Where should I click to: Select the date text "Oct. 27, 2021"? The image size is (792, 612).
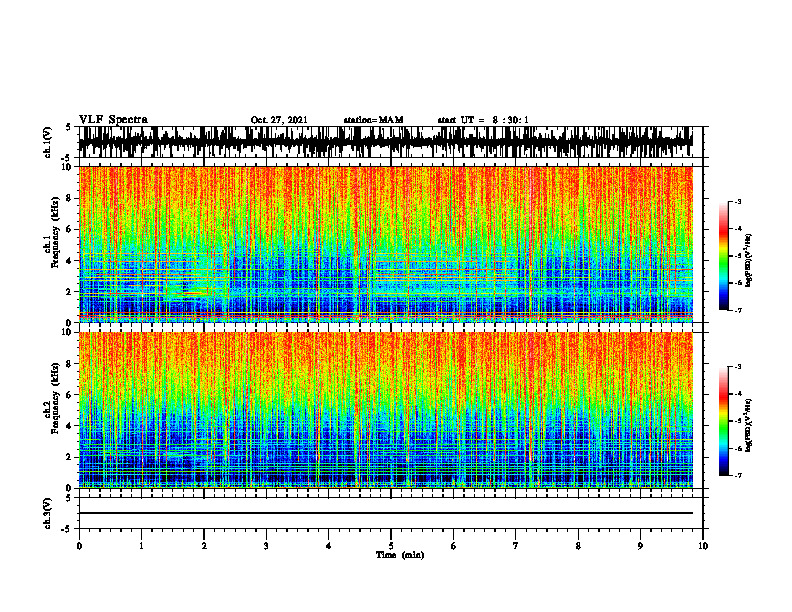279,120
